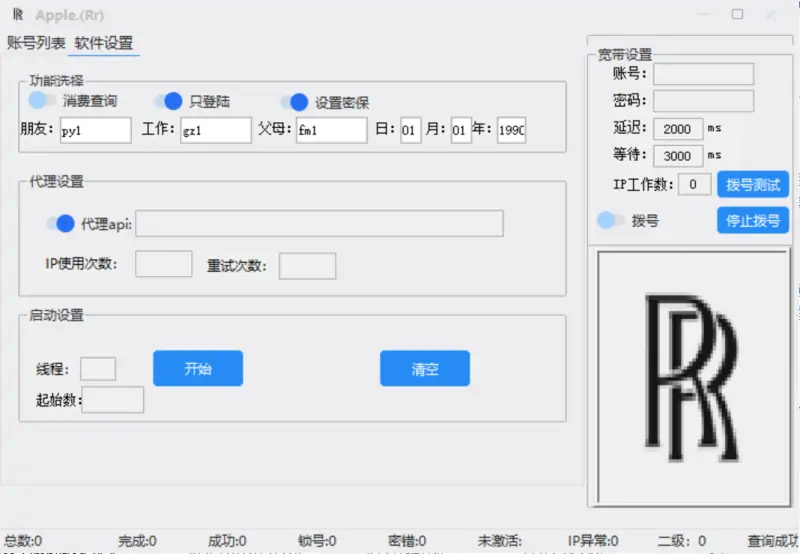Click the 朋友 answer field

[x=95, y=130]
